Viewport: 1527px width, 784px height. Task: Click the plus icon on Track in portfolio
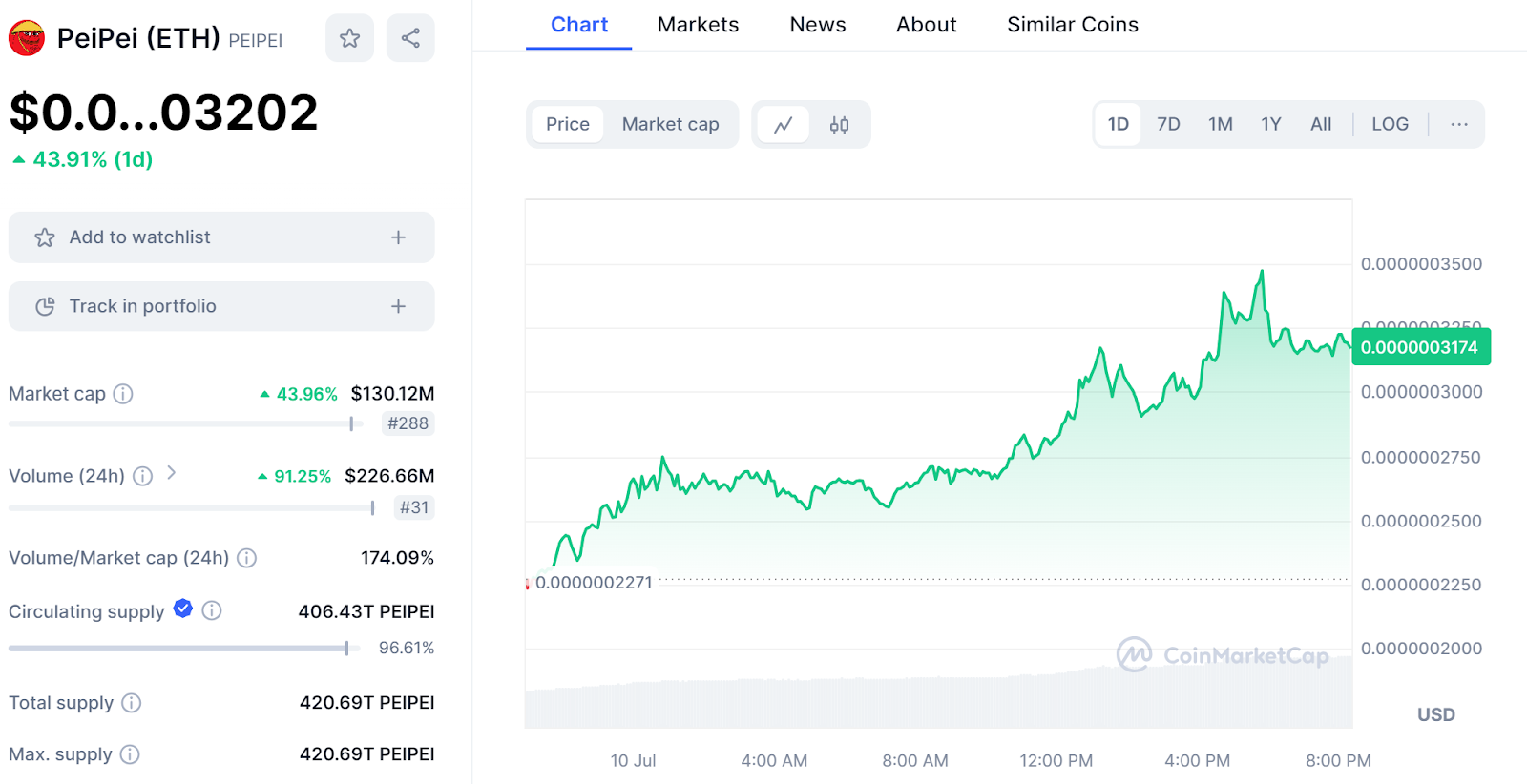pos(398,306)
